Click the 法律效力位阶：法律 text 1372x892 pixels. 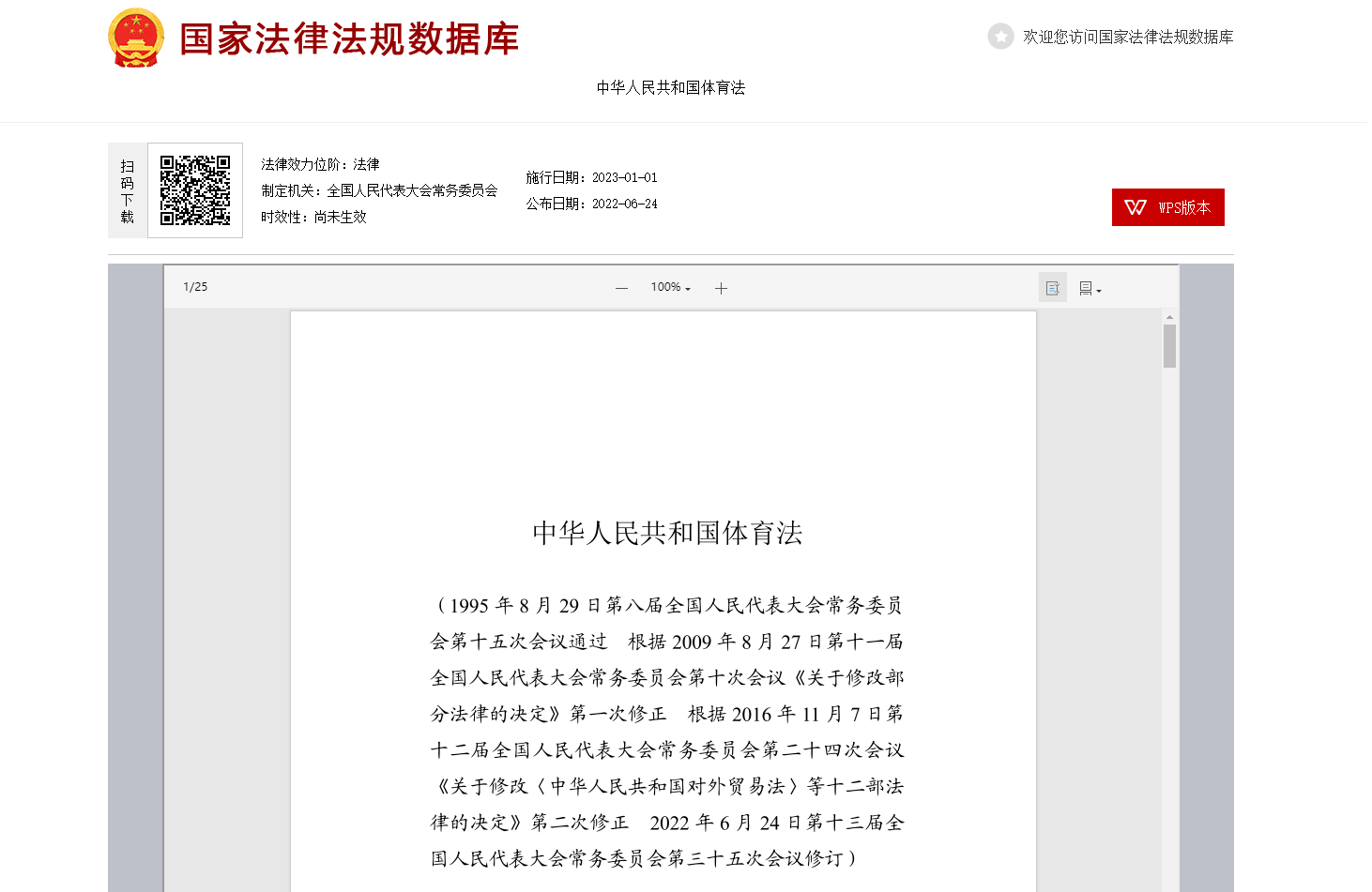pos(320,165)
